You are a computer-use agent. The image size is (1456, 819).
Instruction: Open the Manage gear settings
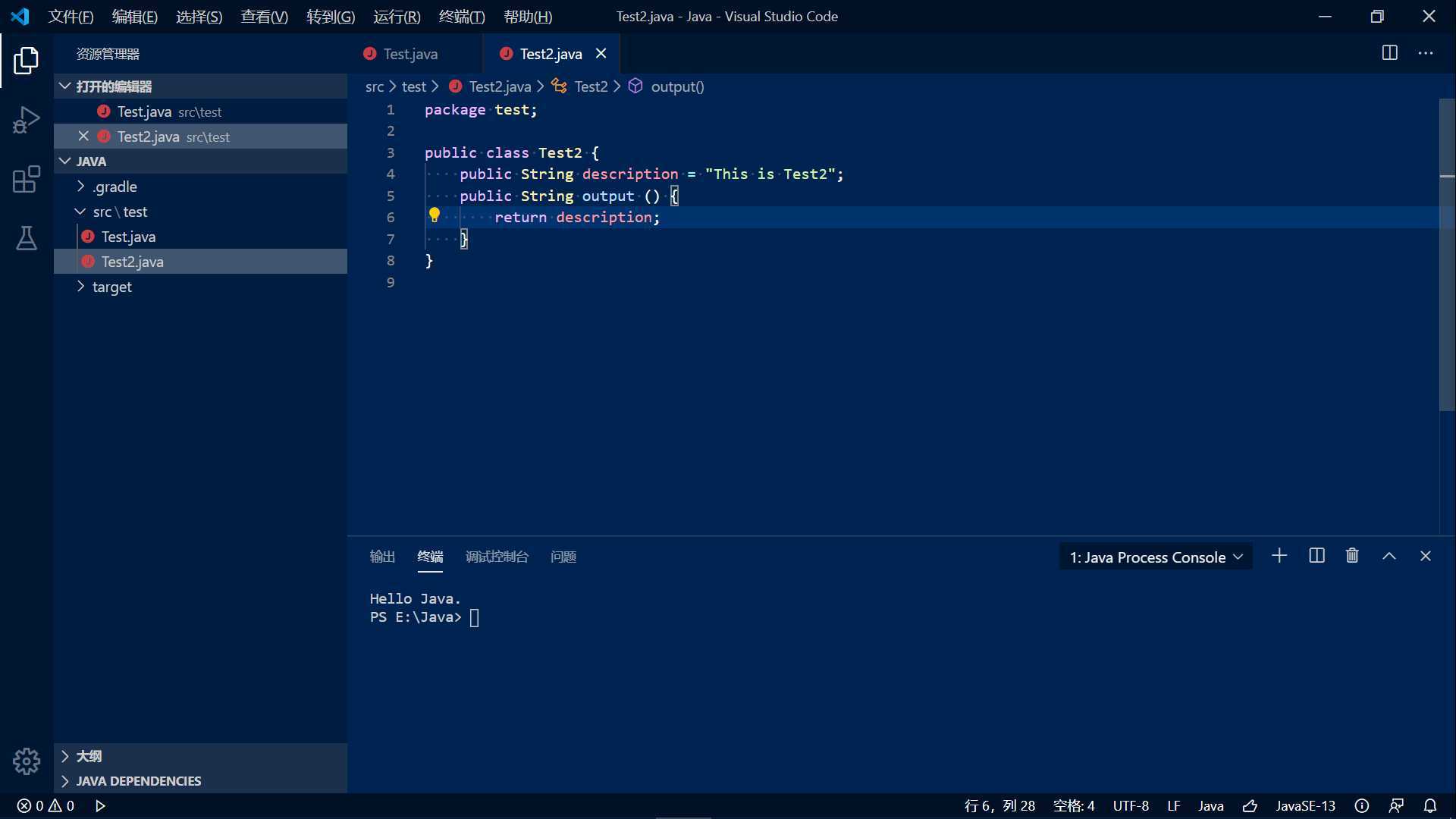pos(26,761)
